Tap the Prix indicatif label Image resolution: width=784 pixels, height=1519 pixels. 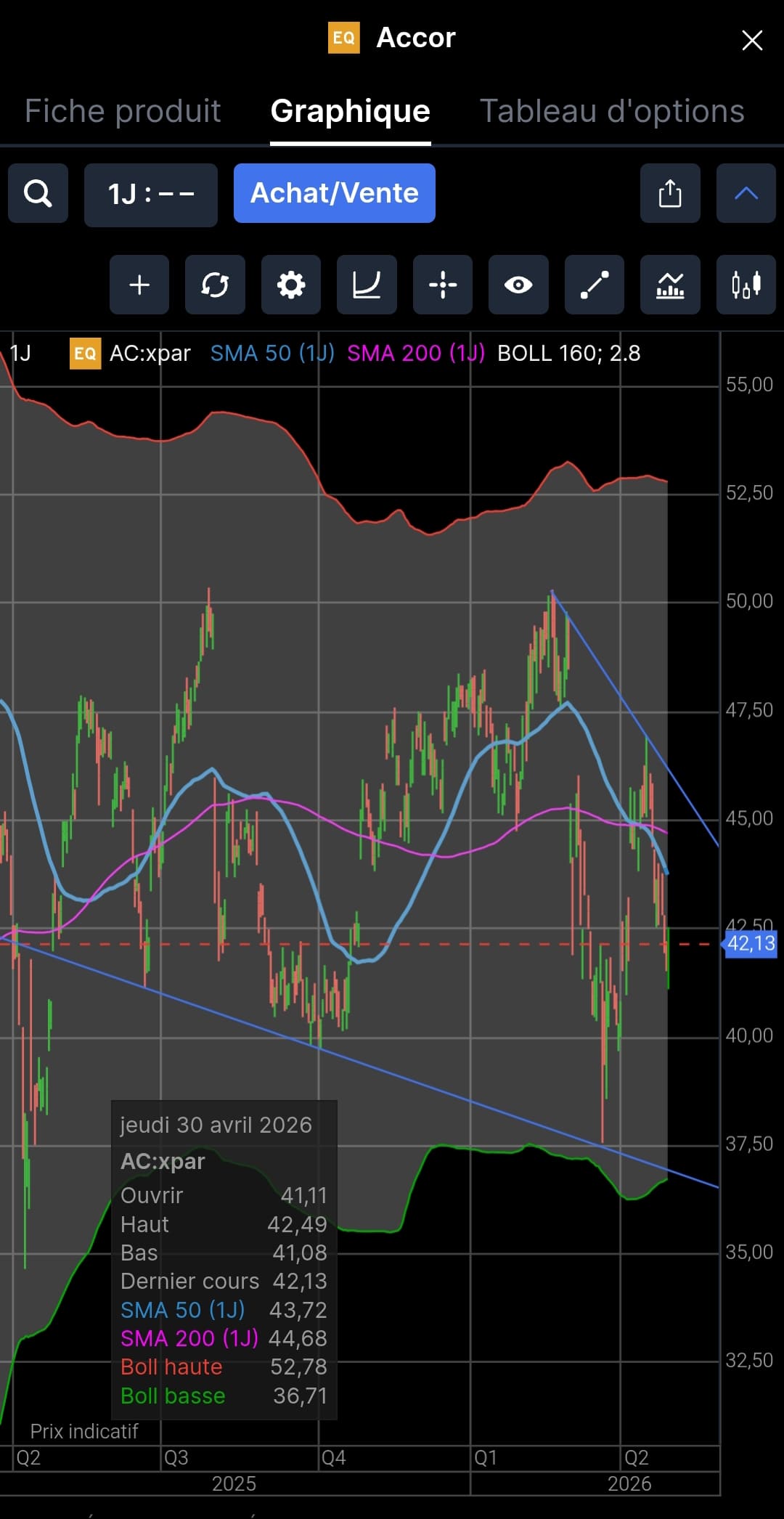(x=84, y=1431)
